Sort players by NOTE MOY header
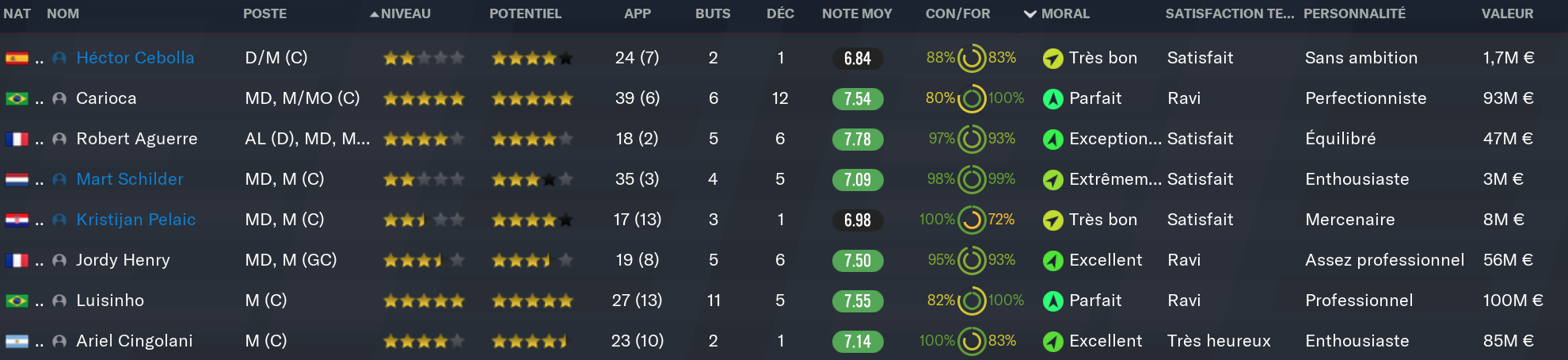Viewport: 1568px width, 360px height. coord(857,13)
